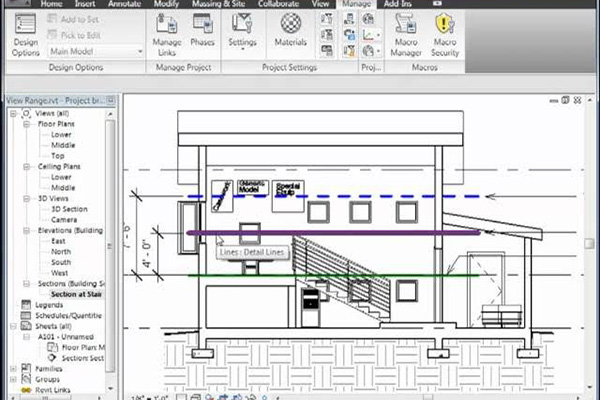Click middle small icon right of Materials
The width and height of the screenshot is (600, 400).
tap(326, 35)
